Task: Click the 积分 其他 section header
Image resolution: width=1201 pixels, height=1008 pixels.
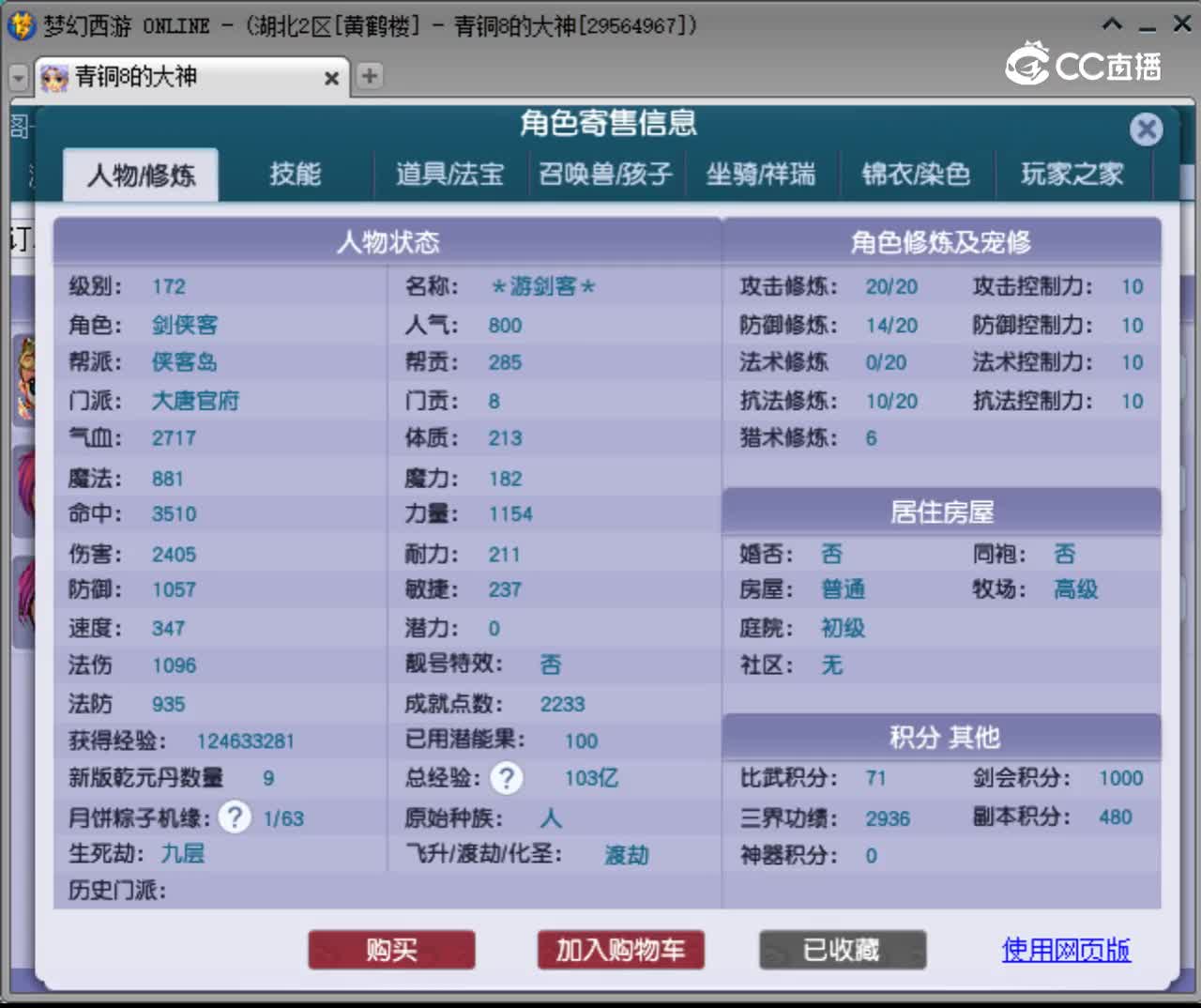Action: (941, 738)
